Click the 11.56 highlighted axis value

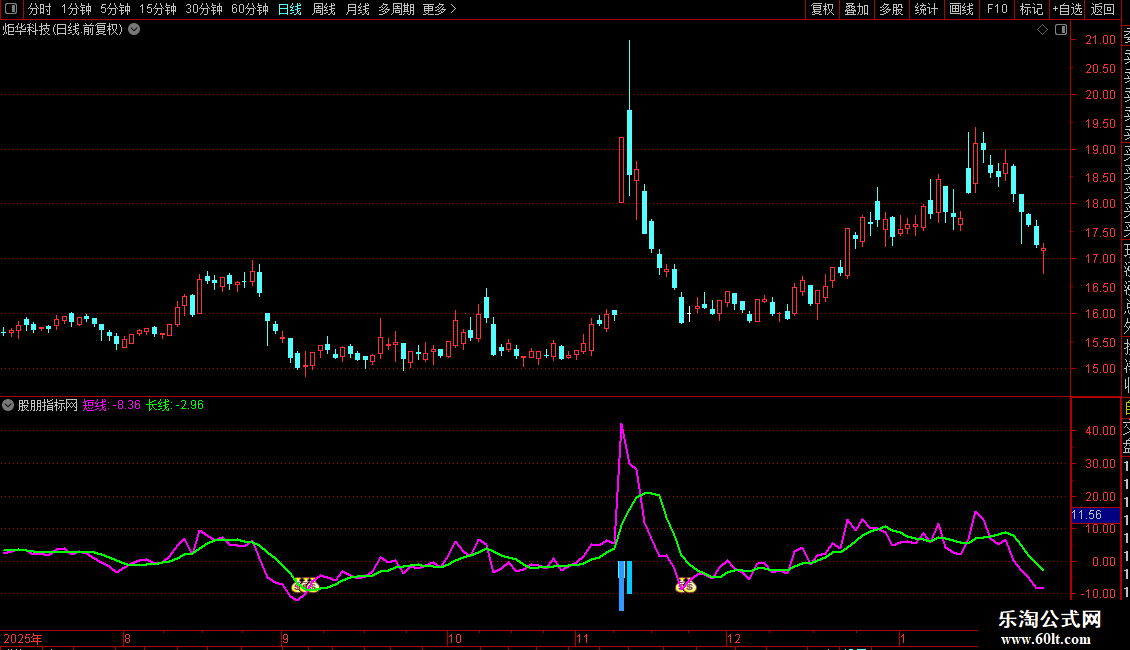[1095, 515]
